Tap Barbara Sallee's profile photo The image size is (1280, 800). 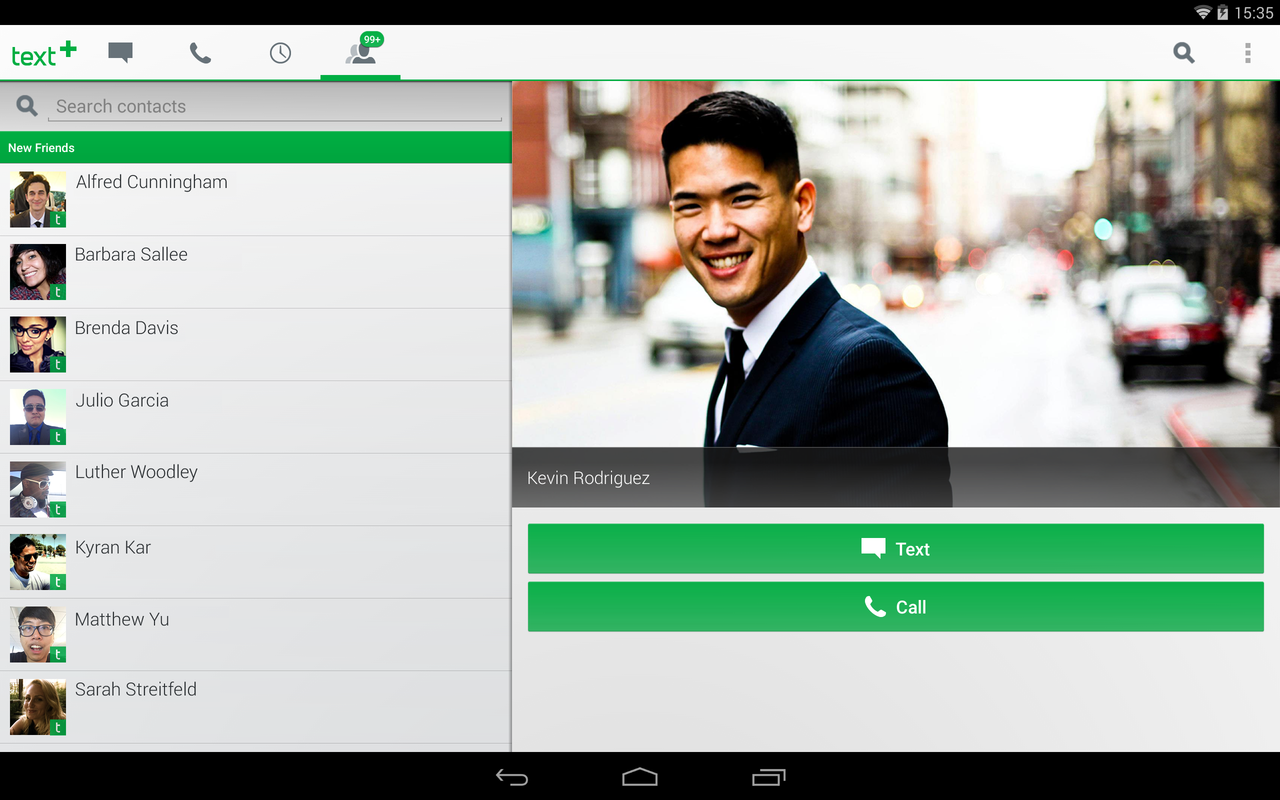[x=38, y=272]
